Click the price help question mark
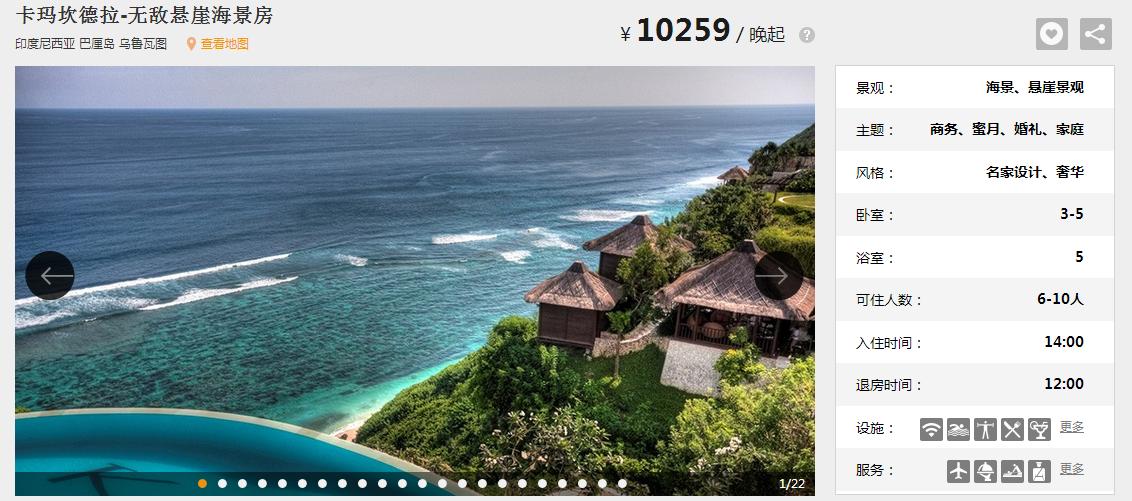 pos(806,35)
